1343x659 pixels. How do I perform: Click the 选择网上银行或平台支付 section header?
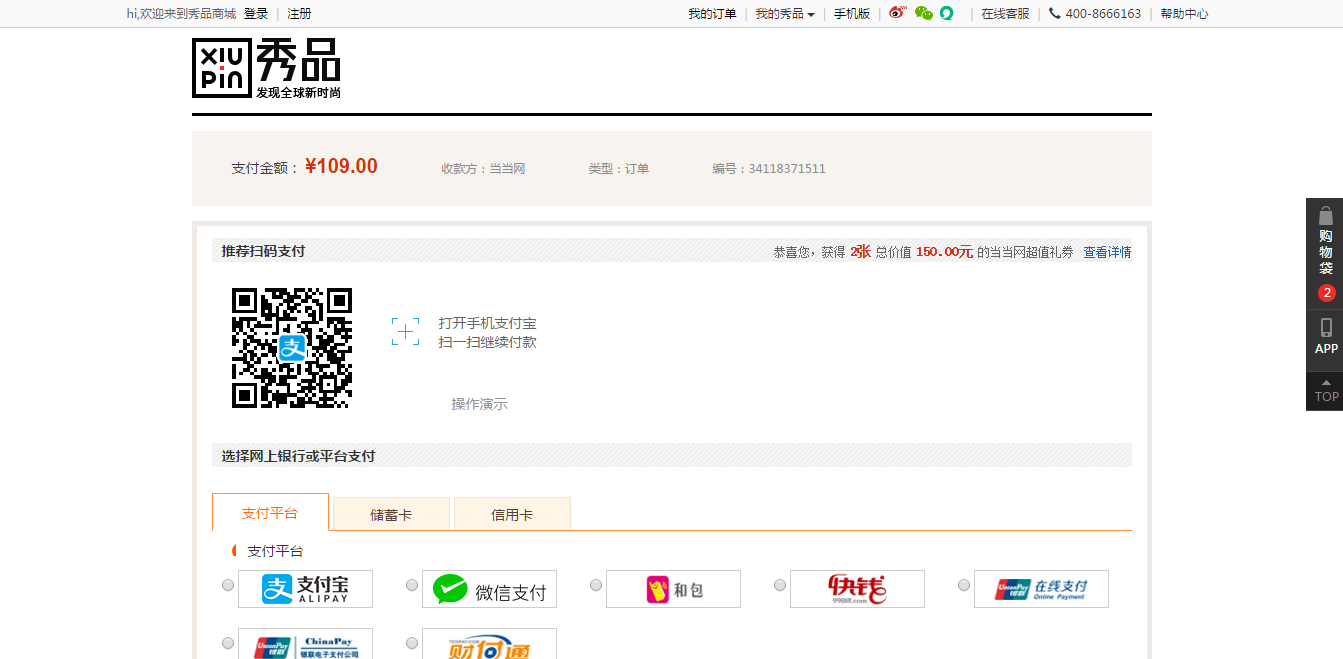pos(298,456)
